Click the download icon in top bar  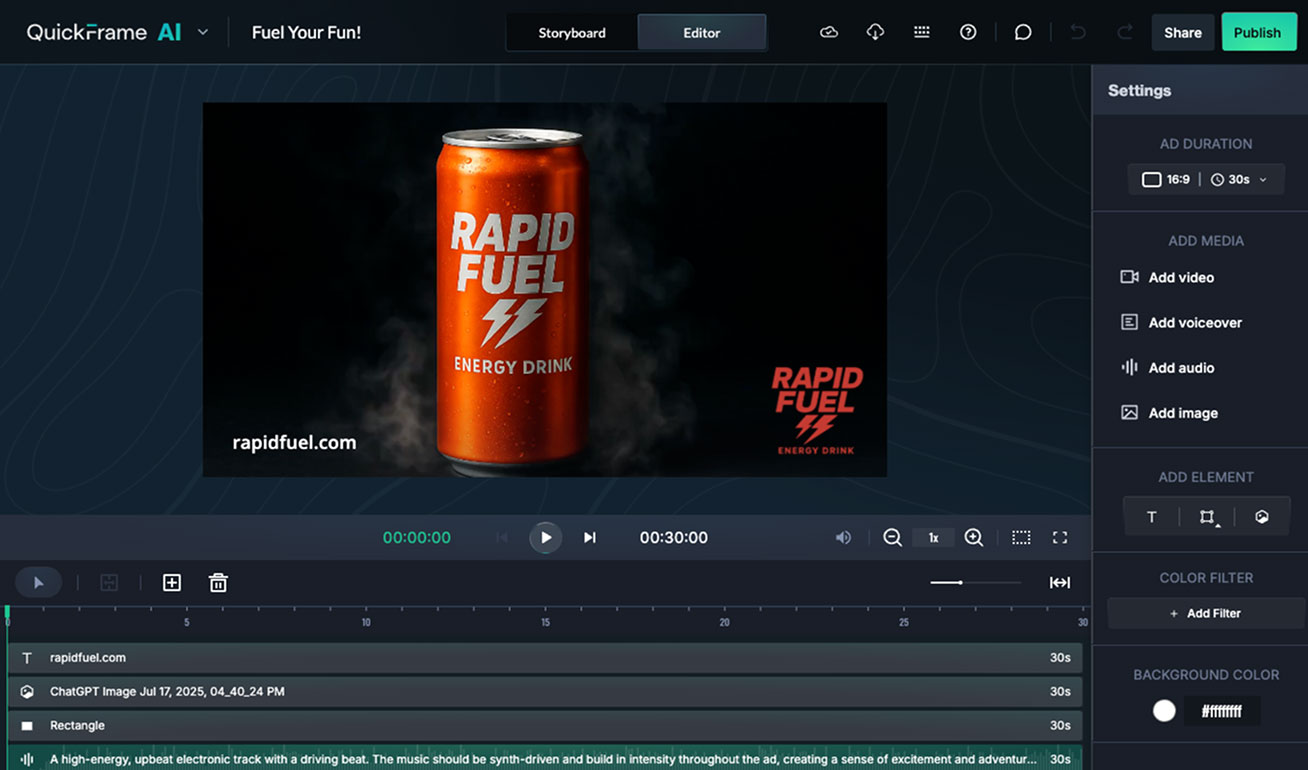click(875, 32)
